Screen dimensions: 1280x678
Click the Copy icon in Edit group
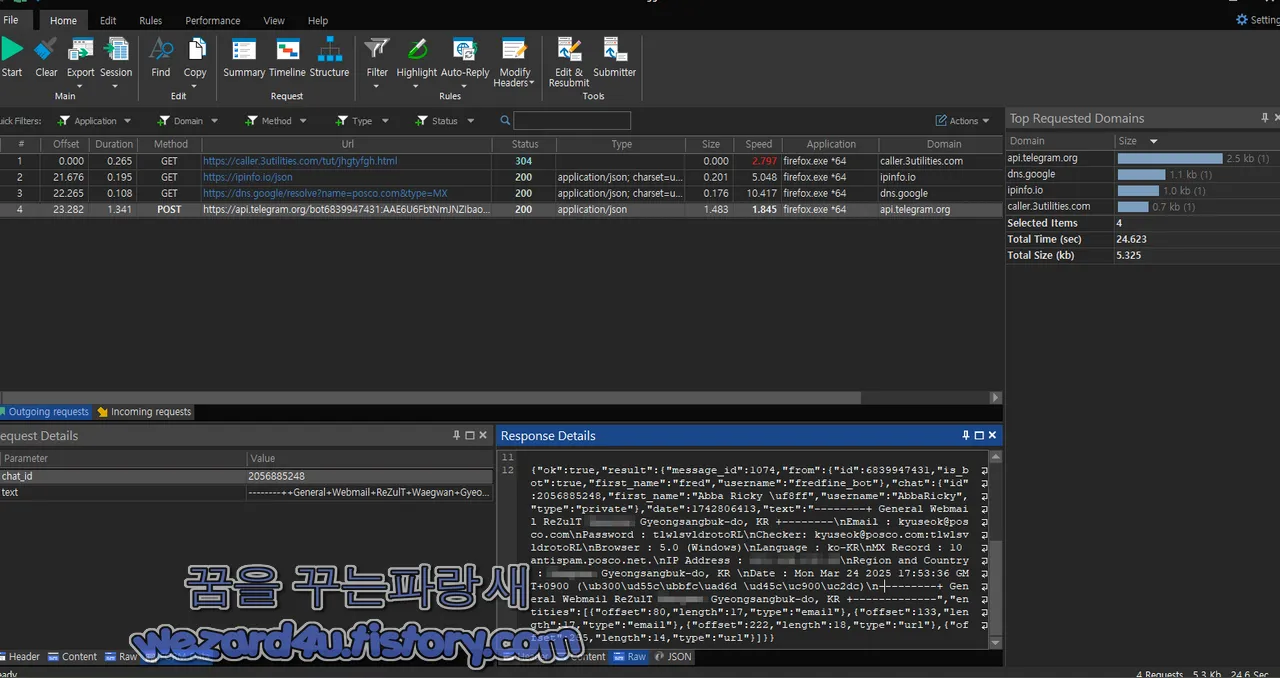click(x=195, y=49)
